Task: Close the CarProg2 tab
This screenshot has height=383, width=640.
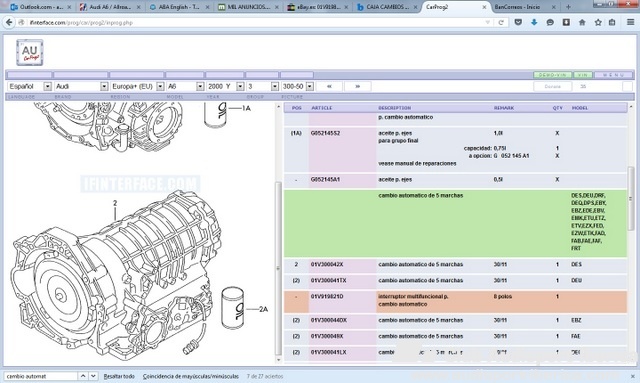Action: pos(484,7)
